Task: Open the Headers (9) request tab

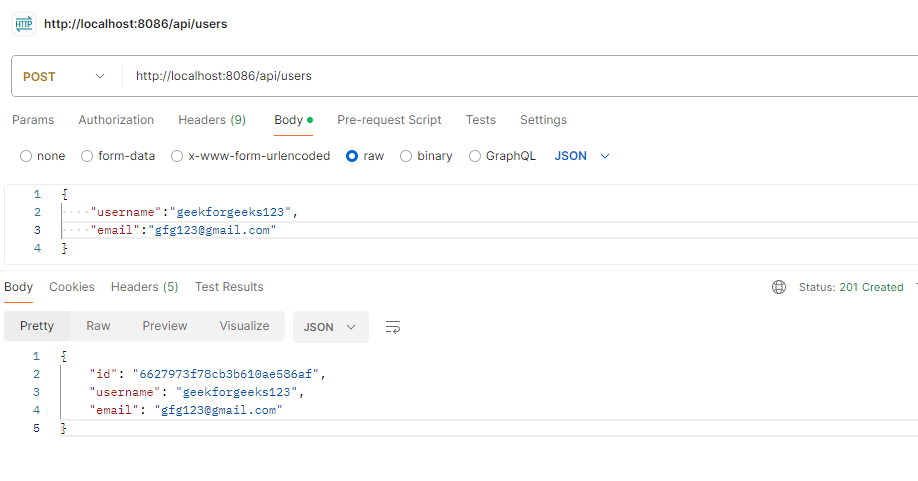Action: (212, 120)
